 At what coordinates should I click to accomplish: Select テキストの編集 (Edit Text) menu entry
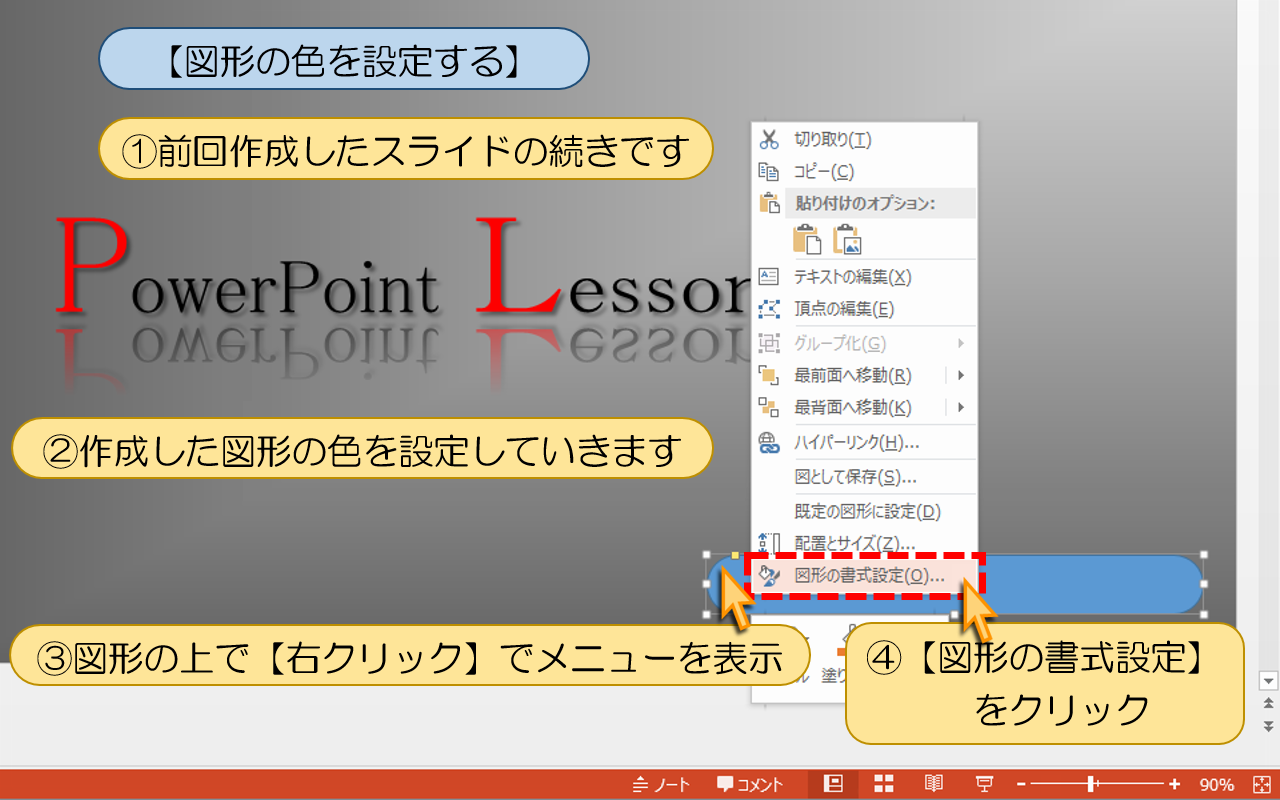coord(865,277)
